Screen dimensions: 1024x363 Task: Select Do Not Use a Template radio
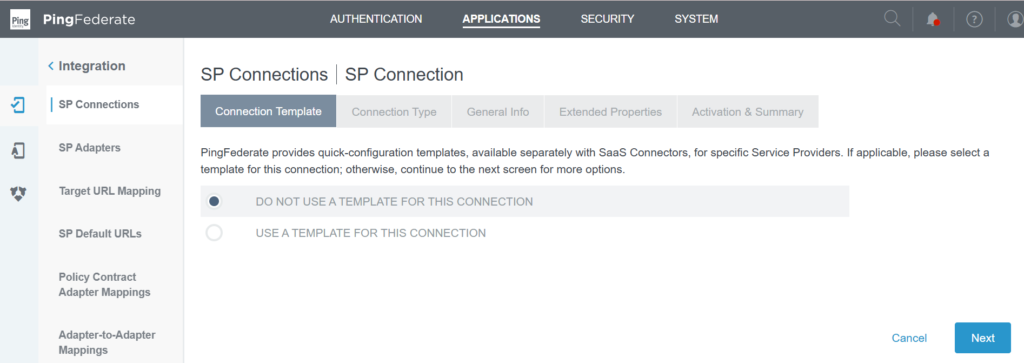[214, 201]
